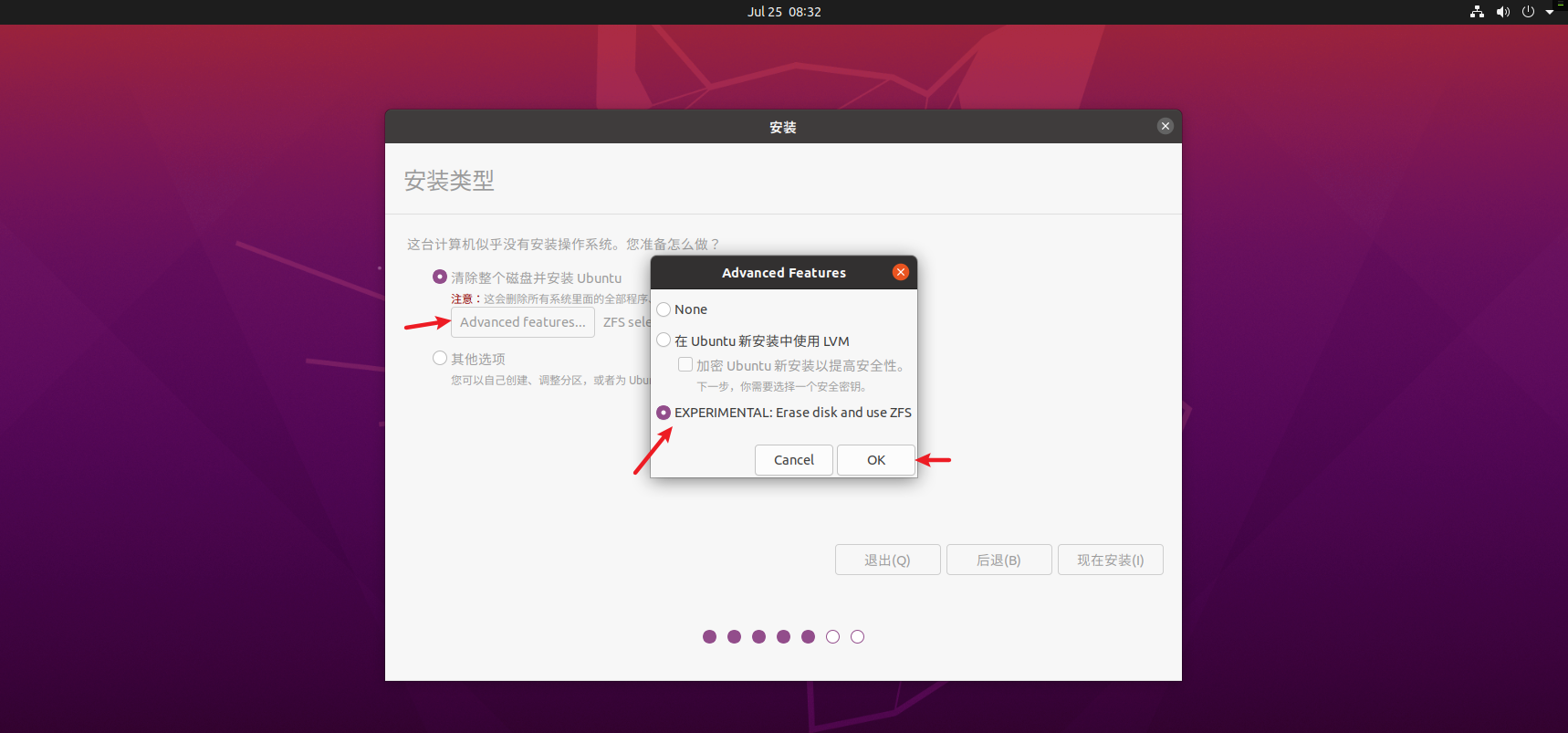Select 清除整个磁盘并安装 Ubuntu radio button
Image resolution: width=1568 pixels, height=733 pixels.
(x=440, y=277)
